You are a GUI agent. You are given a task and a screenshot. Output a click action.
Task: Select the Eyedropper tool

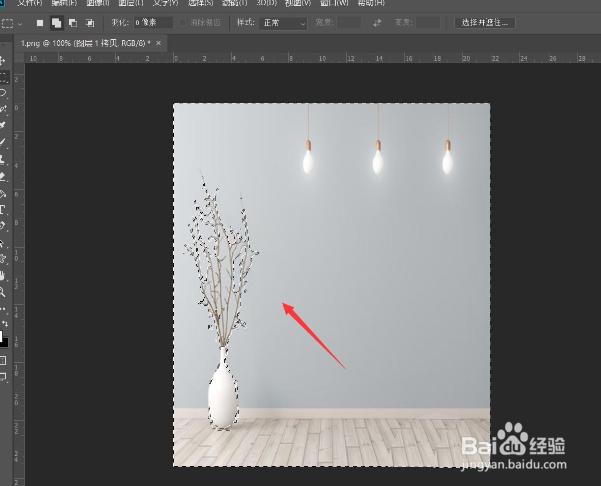point(3,125)
